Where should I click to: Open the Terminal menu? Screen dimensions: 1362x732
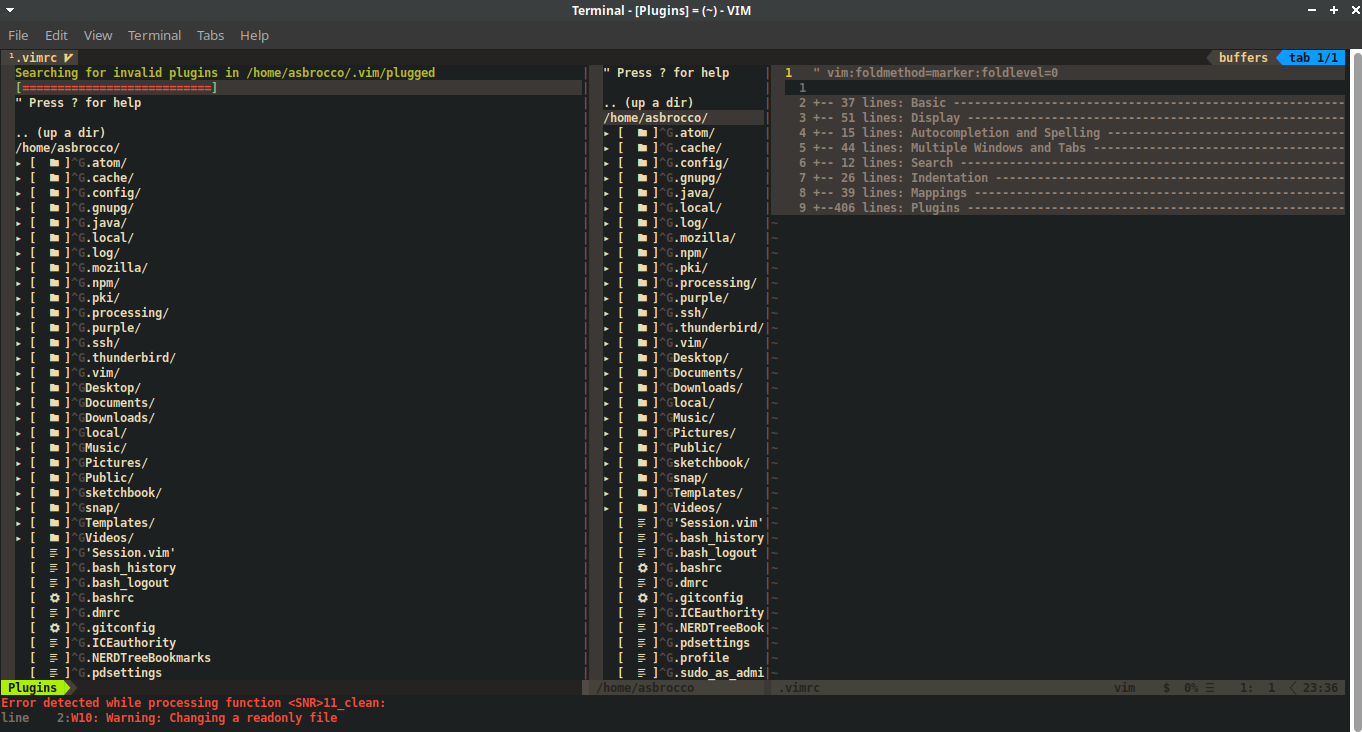(154, 35)
